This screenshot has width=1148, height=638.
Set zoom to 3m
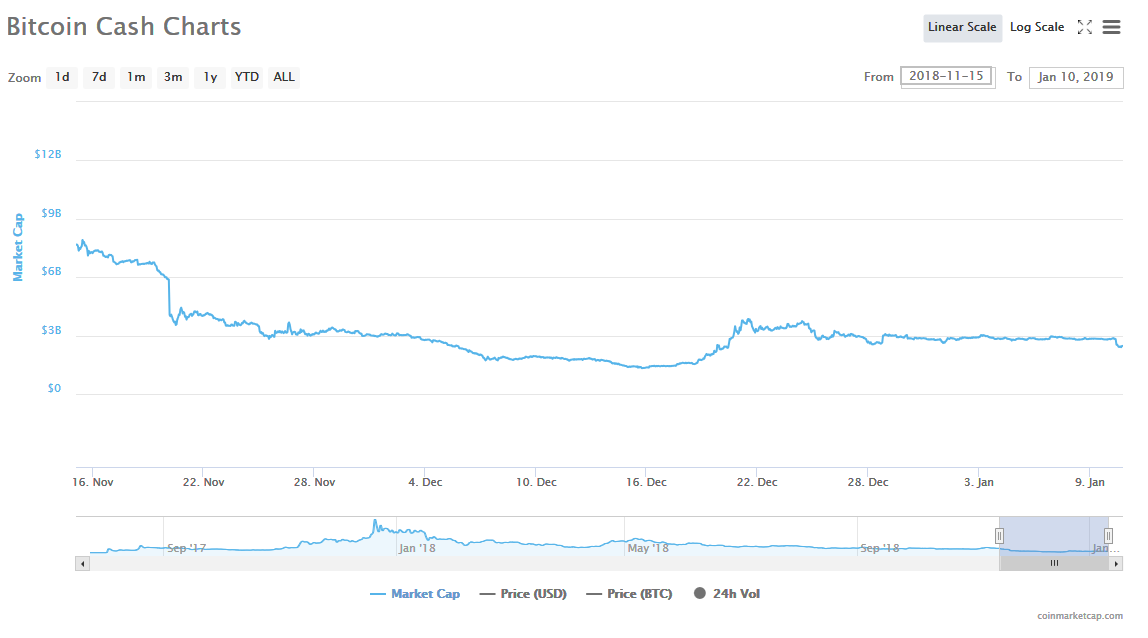click(x=173, y=77)
